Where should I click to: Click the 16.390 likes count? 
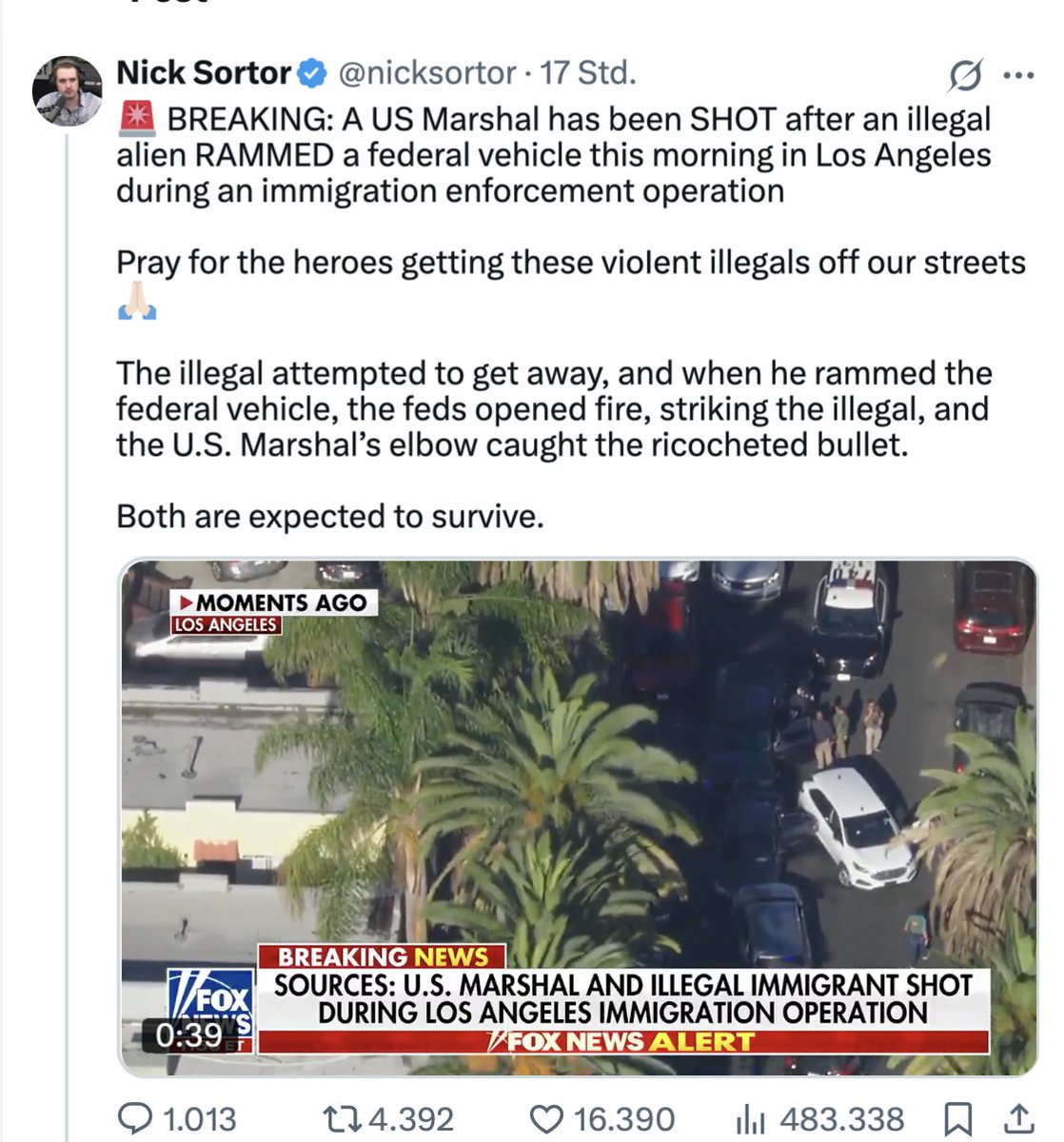tap(624, 1119)
